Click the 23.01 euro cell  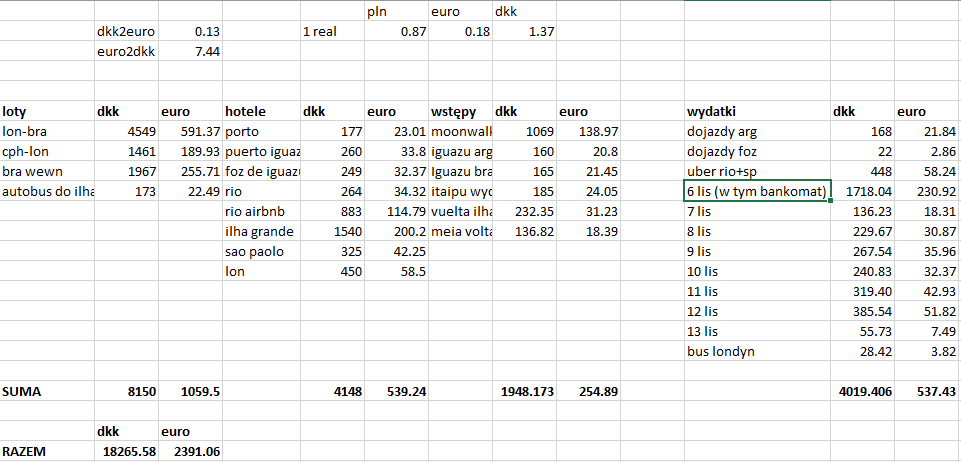pyautogui.click(x=397, y=131)
